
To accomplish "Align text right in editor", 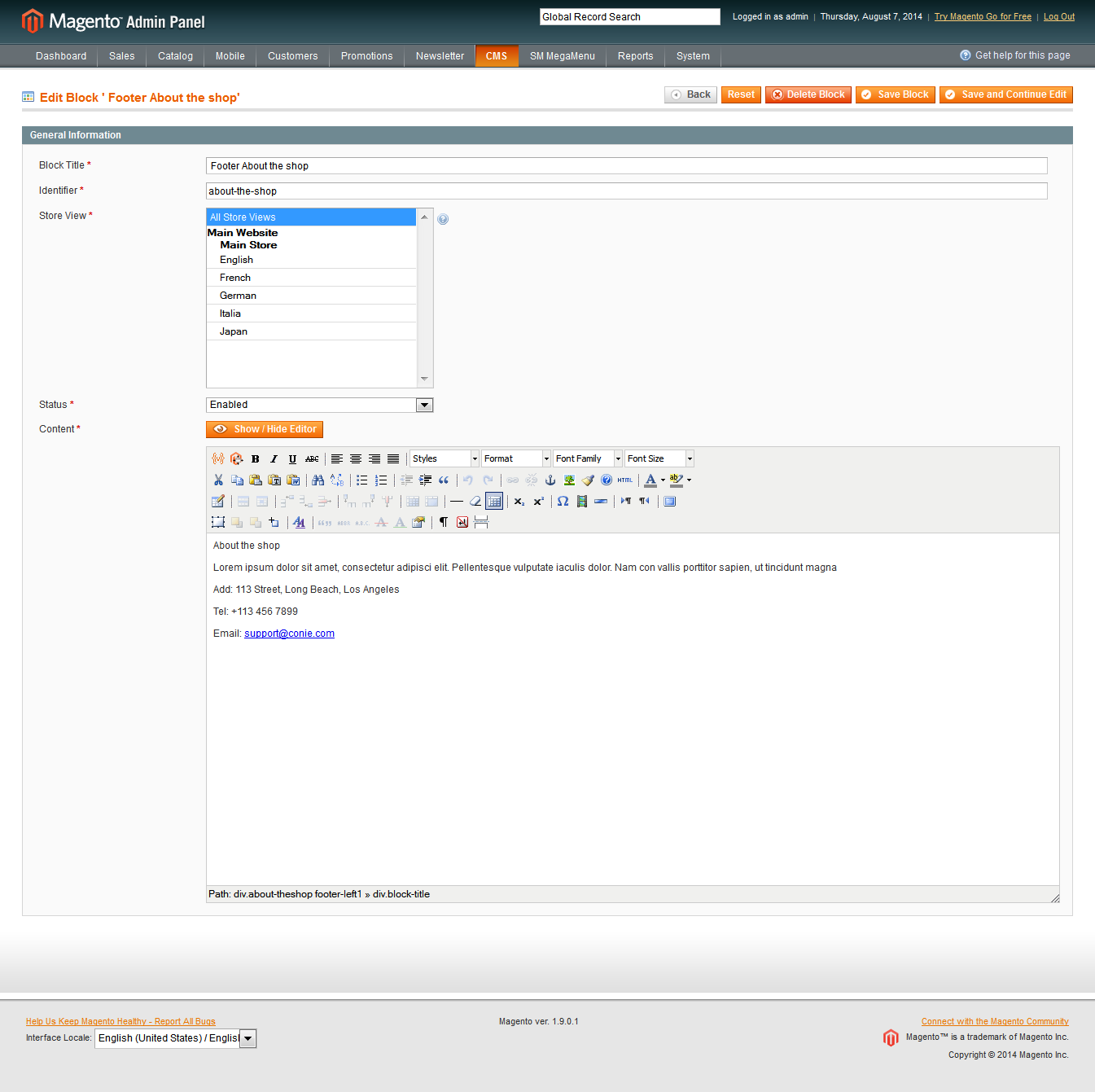I will click(x=374, y=458).
